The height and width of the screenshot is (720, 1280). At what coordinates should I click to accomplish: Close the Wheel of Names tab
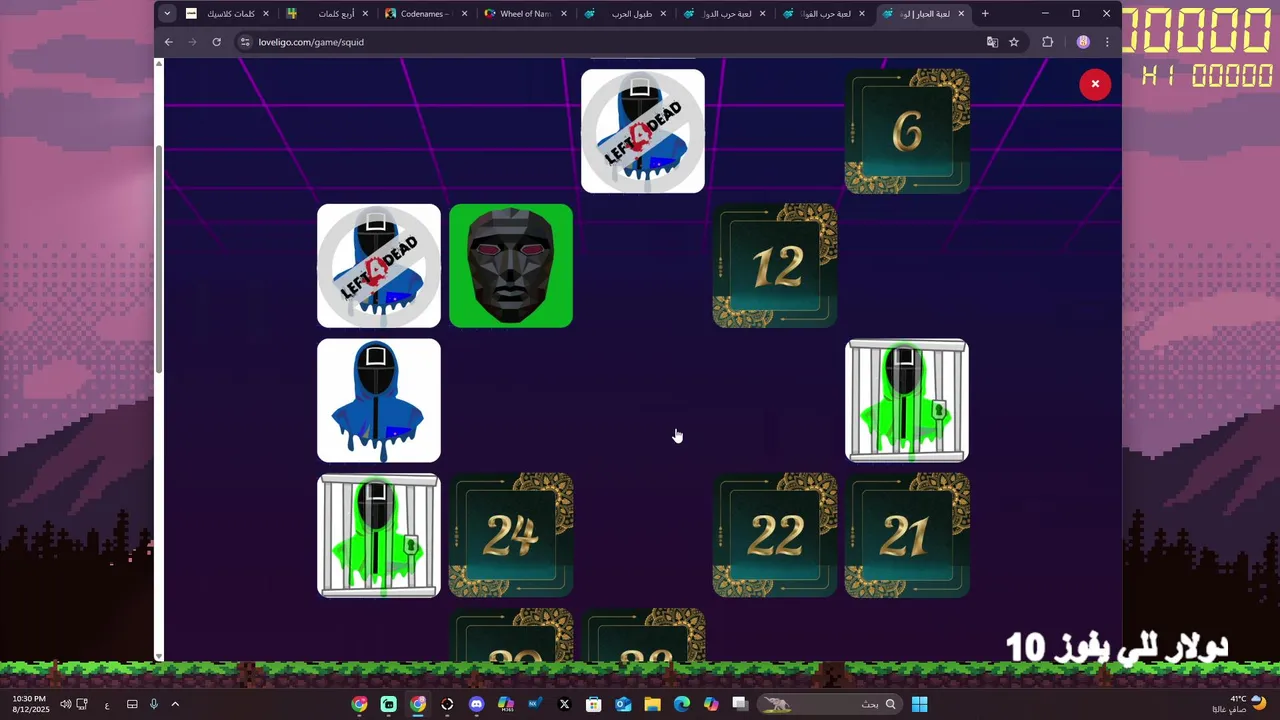[564, 14]
